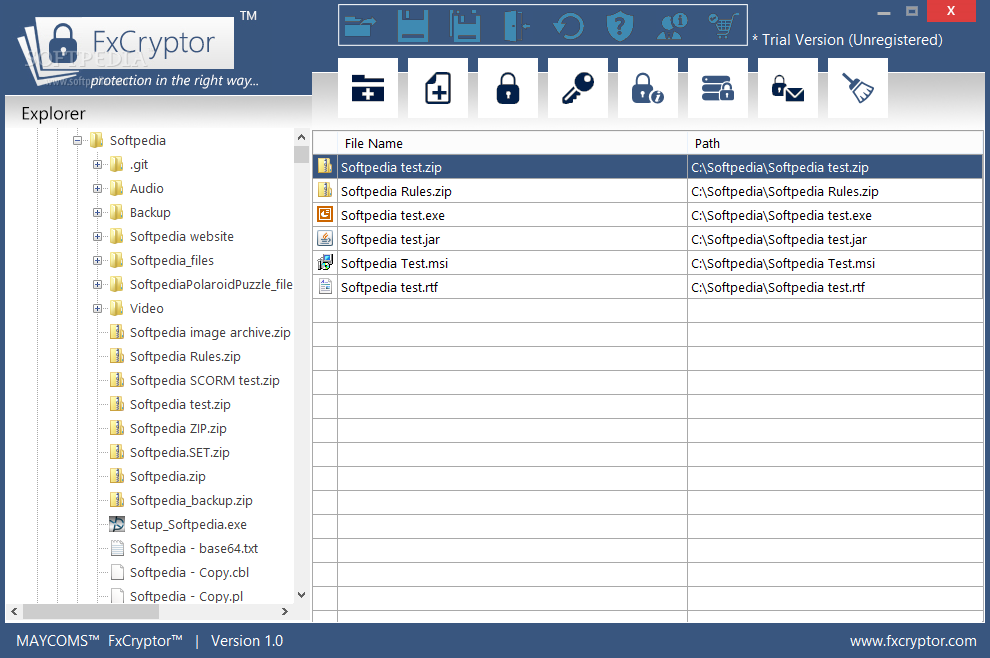990x658 pixels.
Task: Select Softpedia.SET.zip in tree
Action: (x=179, y=452)
